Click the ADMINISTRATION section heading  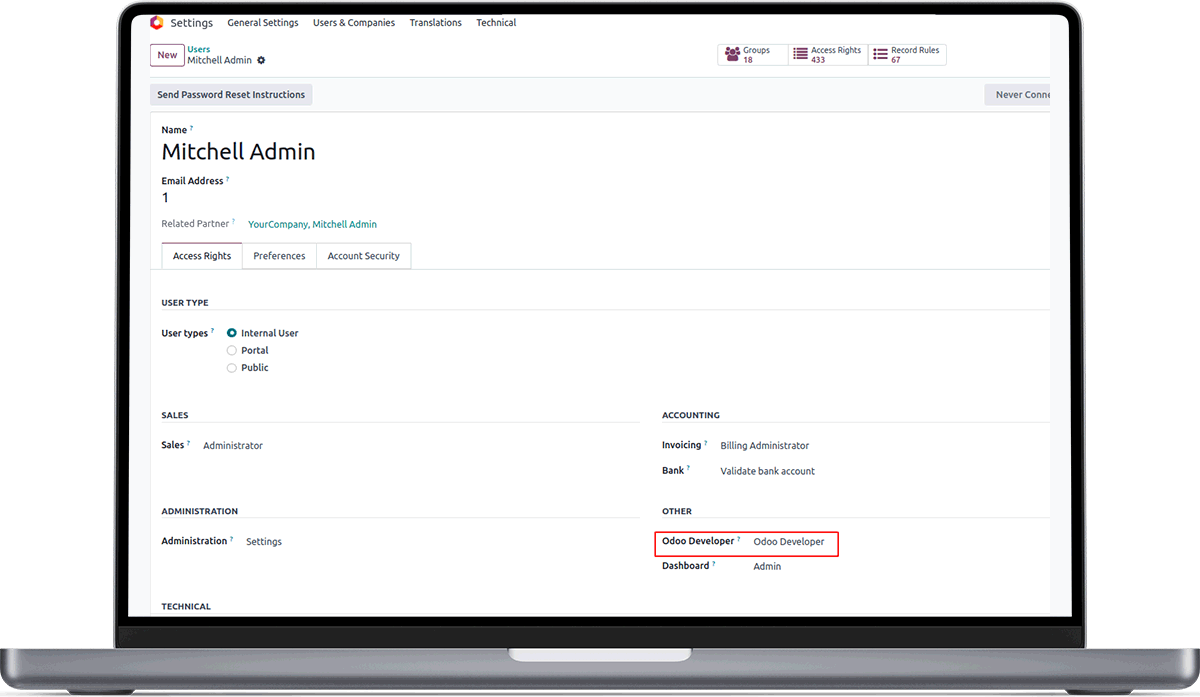(200, 511)
